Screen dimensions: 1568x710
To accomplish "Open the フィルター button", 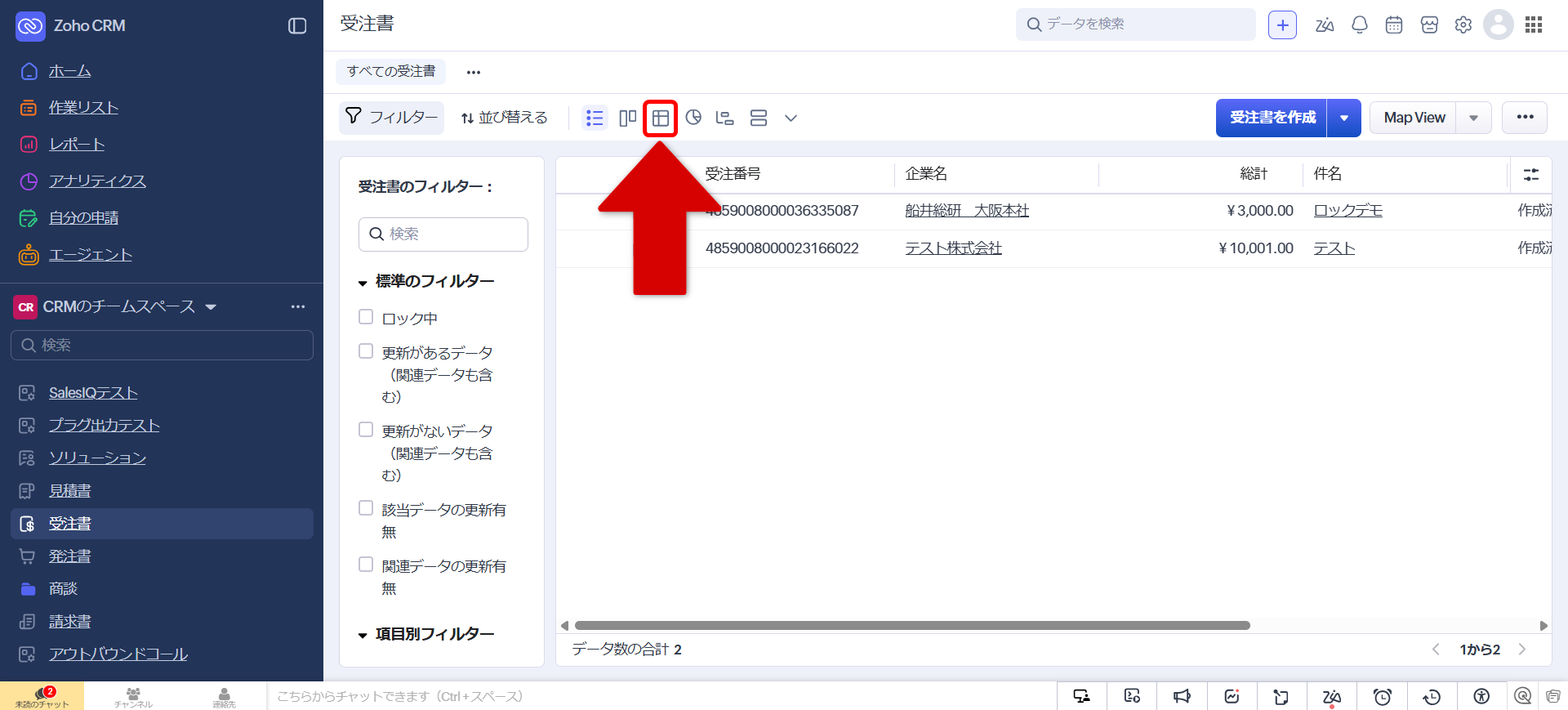I will click(391, 118).
